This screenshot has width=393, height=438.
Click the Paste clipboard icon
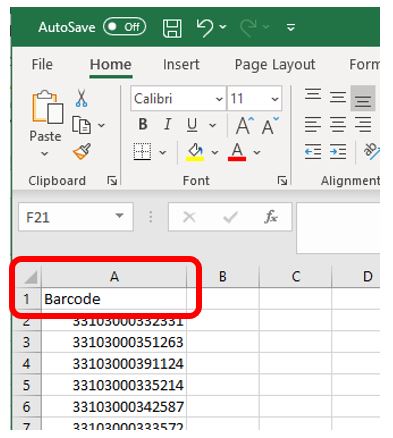(47, 107)
